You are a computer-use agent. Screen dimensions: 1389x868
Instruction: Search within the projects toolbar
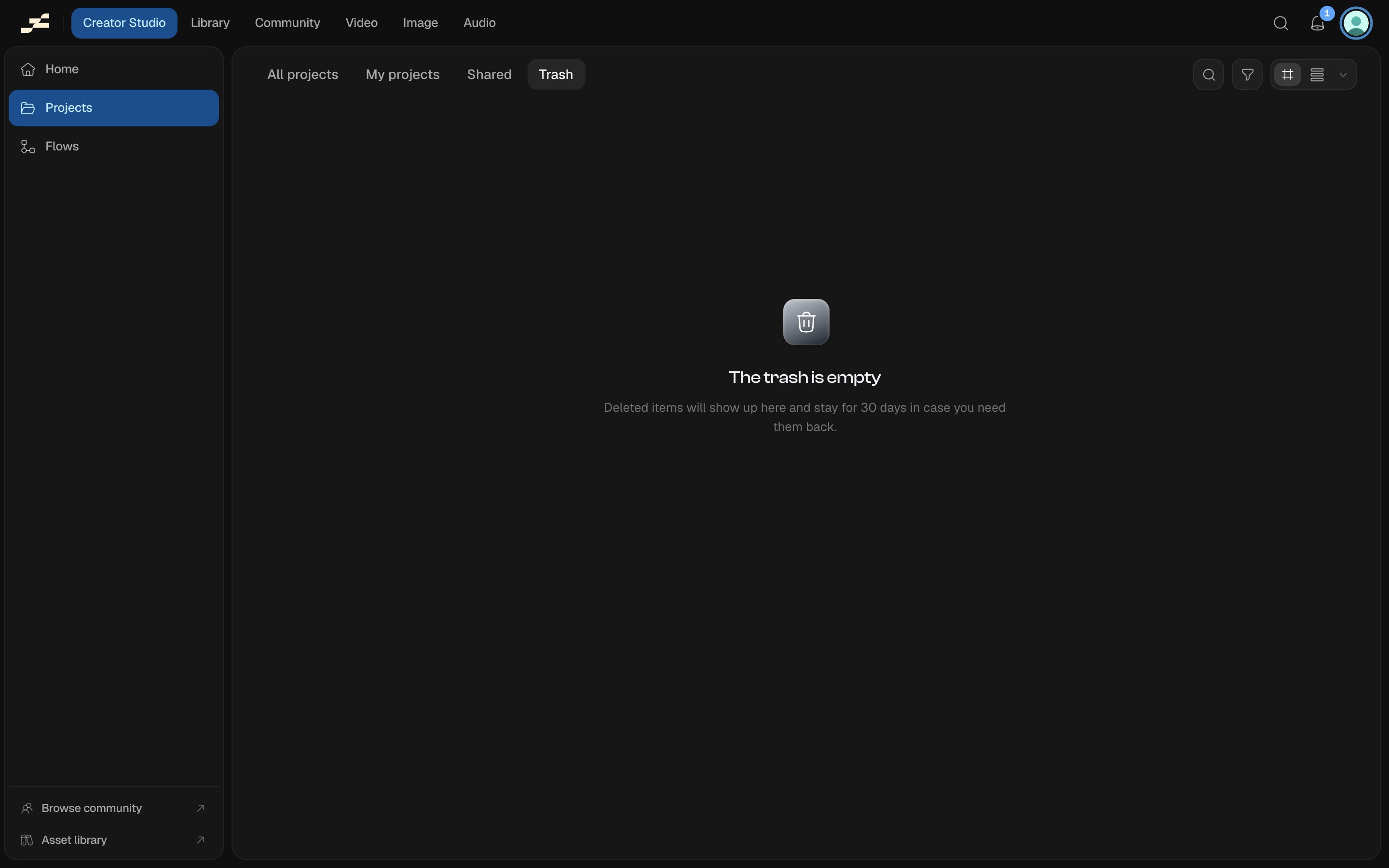pos(1208,75)
